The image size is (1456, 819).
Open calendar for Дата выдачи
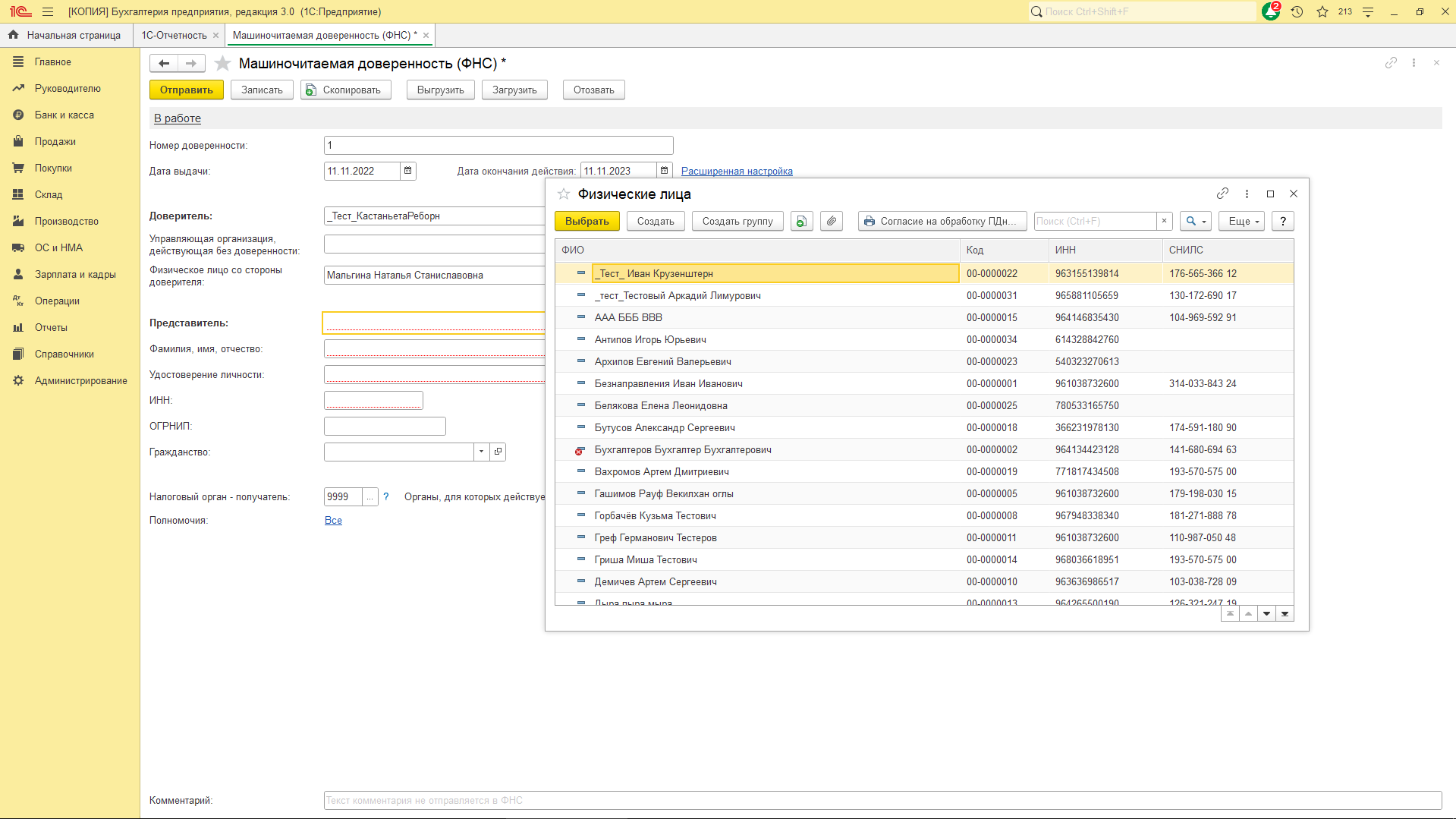point(408,171)
